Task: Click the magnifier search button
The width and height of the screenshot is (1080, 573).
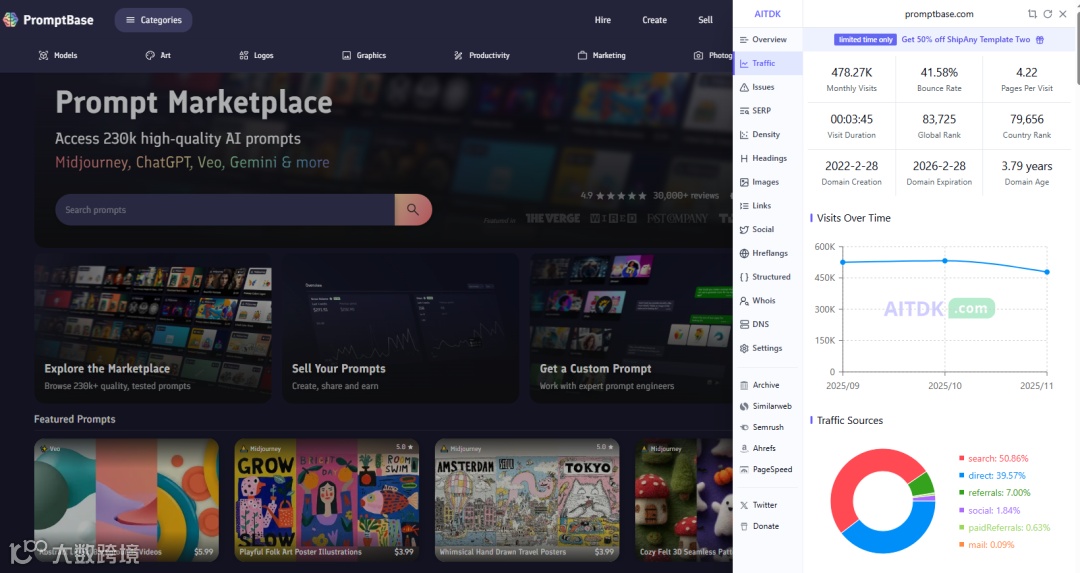Action: [x=413, y=209]
